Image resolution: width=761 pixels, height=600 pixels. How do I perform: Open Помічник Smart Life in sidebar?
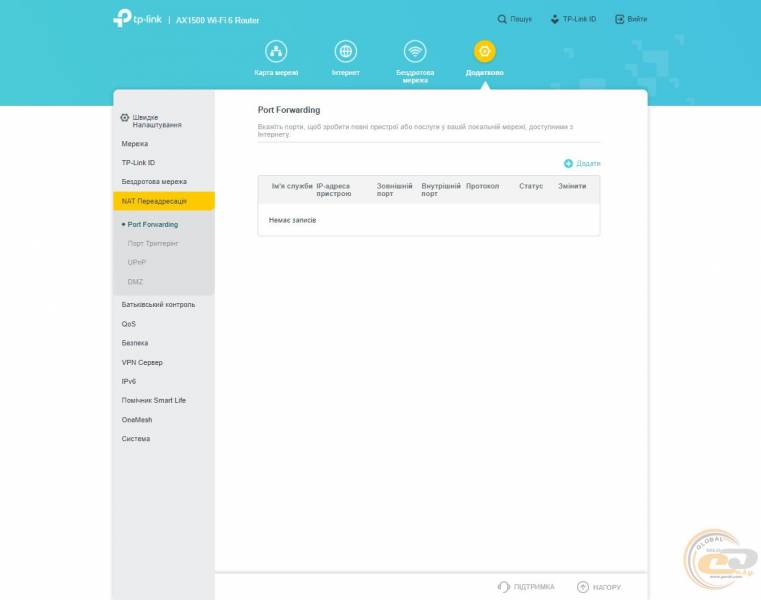(x=154, y=400)
